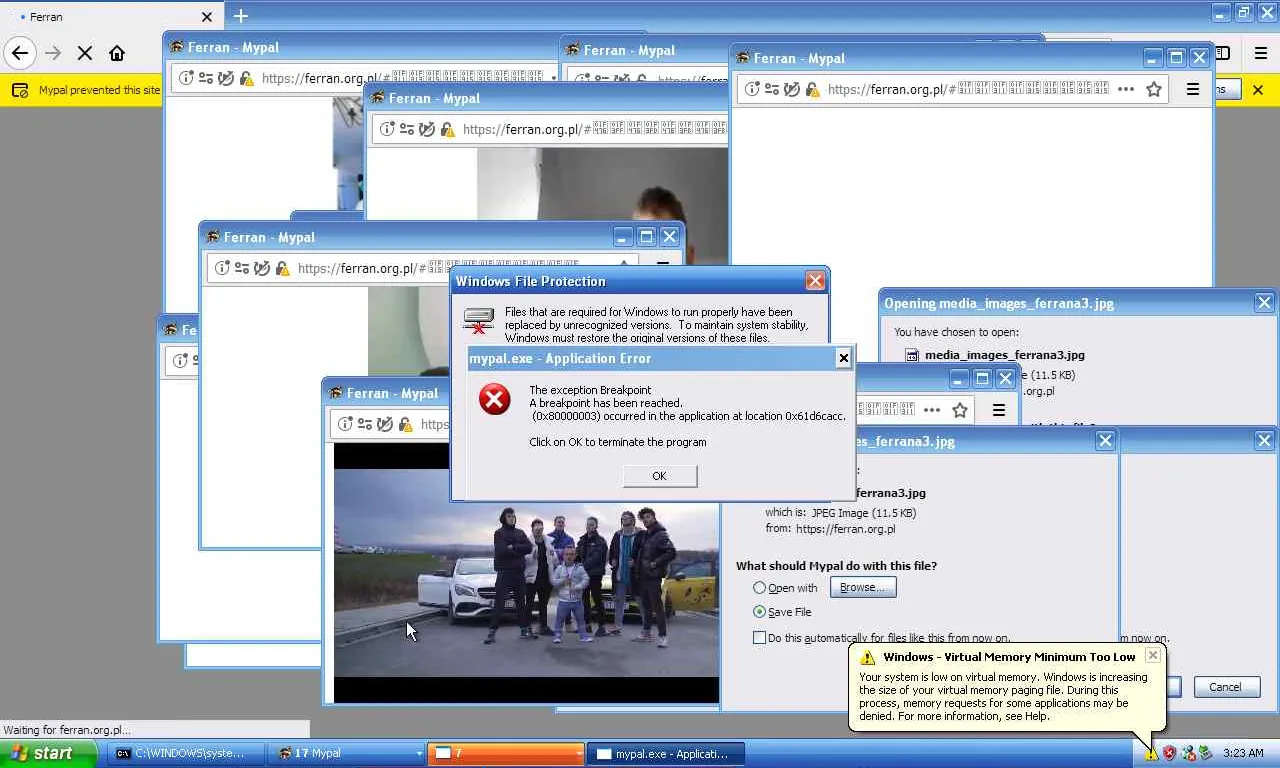Click the 'Windows - Virtual Memory Minimum Too Low' balloon title

(x=1010, y=657)
